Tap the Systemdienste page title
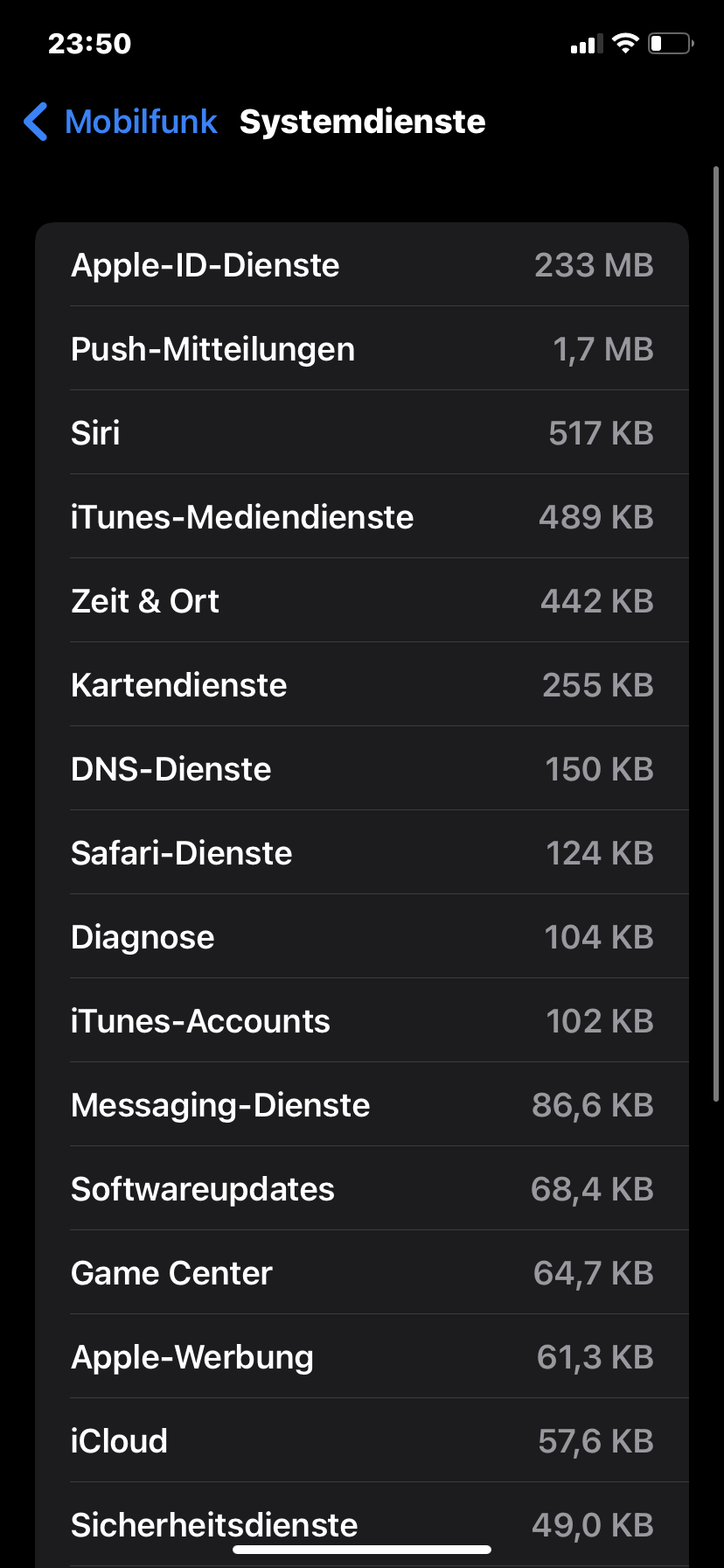The height and width of the screenshot is (1568, 724). click(x=362, y=122)
